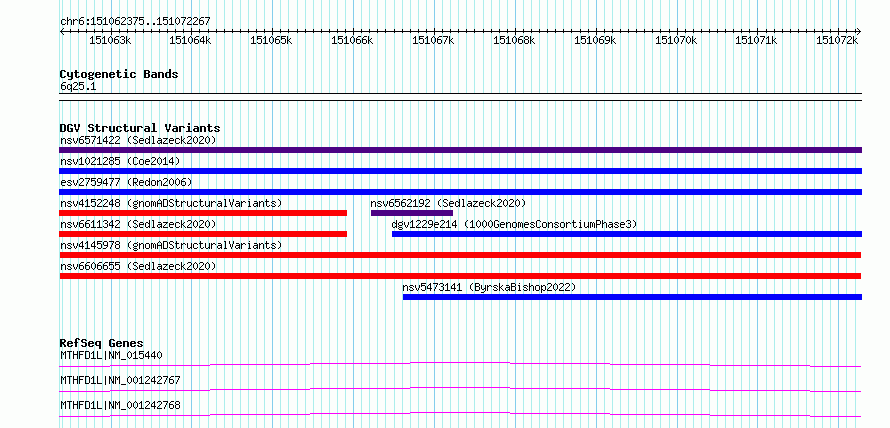The height and width of the screenshot is (428, 890).
Task: Select the magenta transcript line for NM_015440
Action: [x=460, y=364]
